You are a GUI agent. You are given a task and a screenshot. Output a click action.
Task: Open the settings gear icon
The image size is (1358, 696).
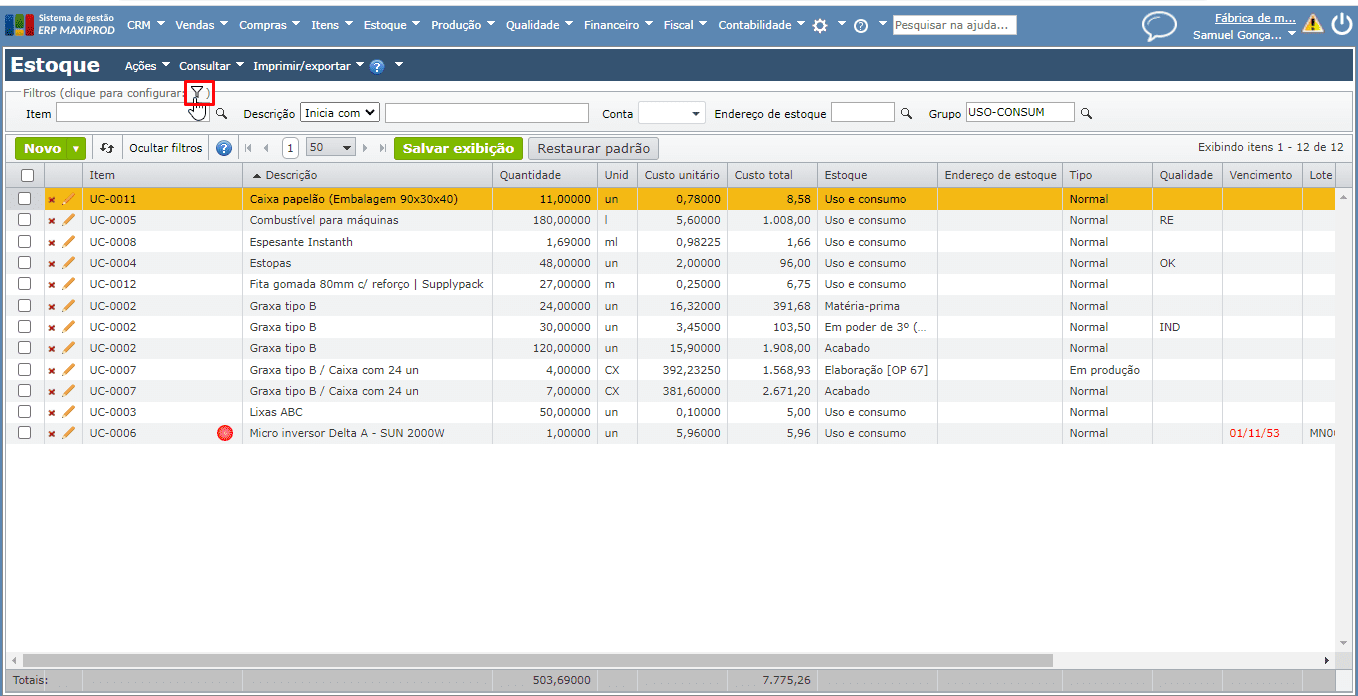tap(820, 26)
